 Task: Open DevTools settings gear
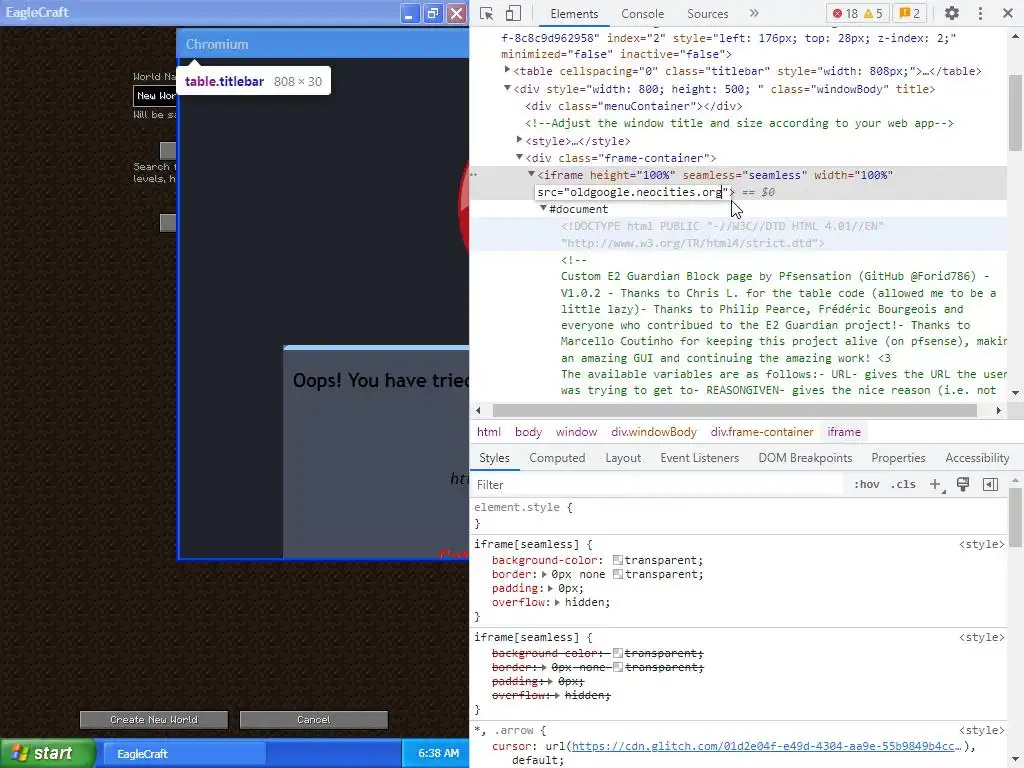coord(952,13)
